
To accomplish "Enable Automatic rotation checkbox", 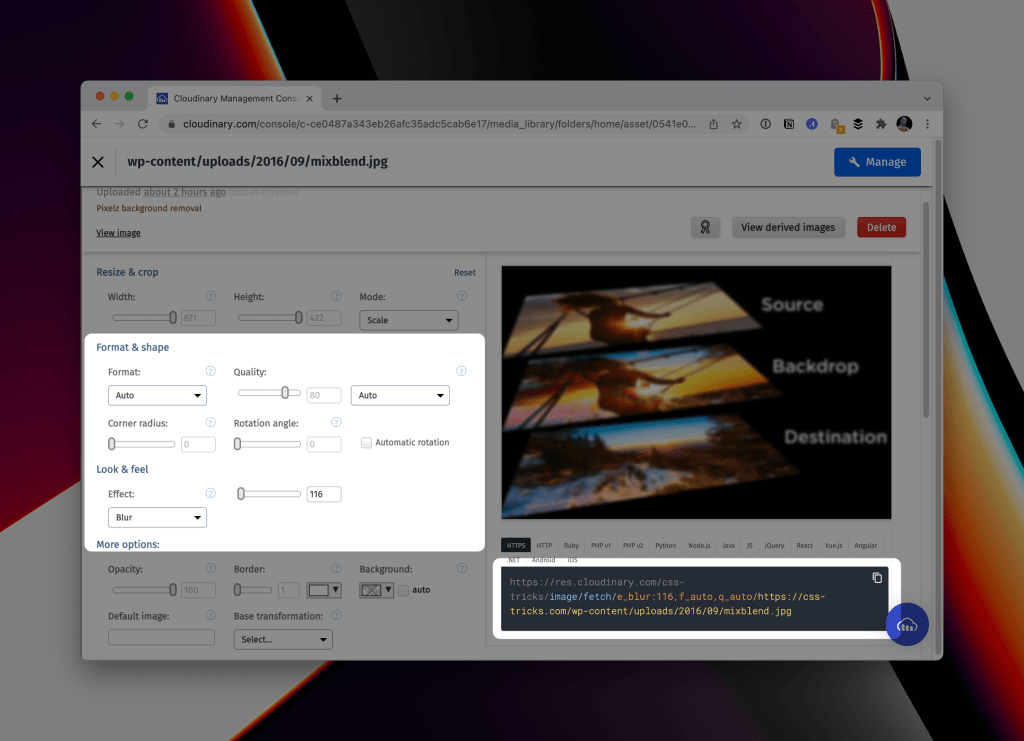I will [x=366, y=443].
